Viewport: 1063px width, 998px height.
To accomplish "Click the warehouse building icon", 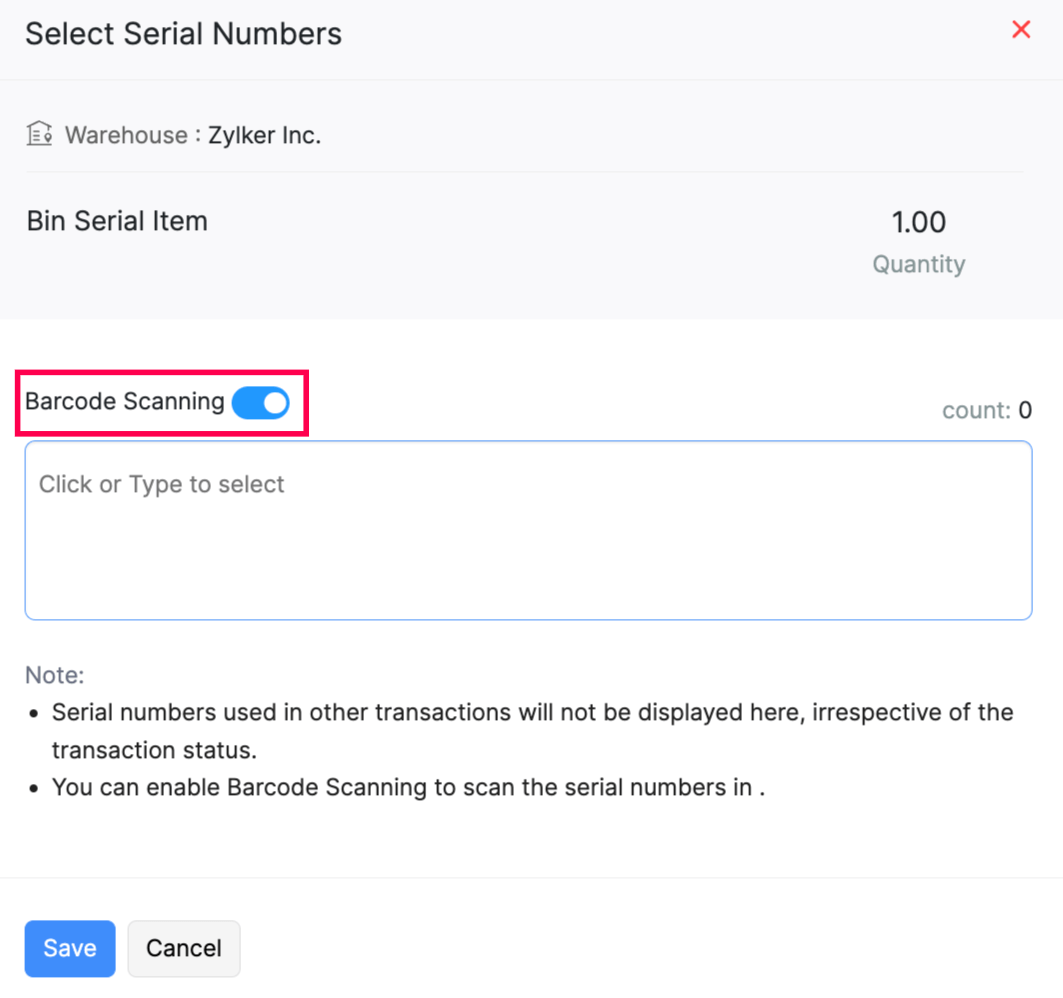I will coord(39,134).
